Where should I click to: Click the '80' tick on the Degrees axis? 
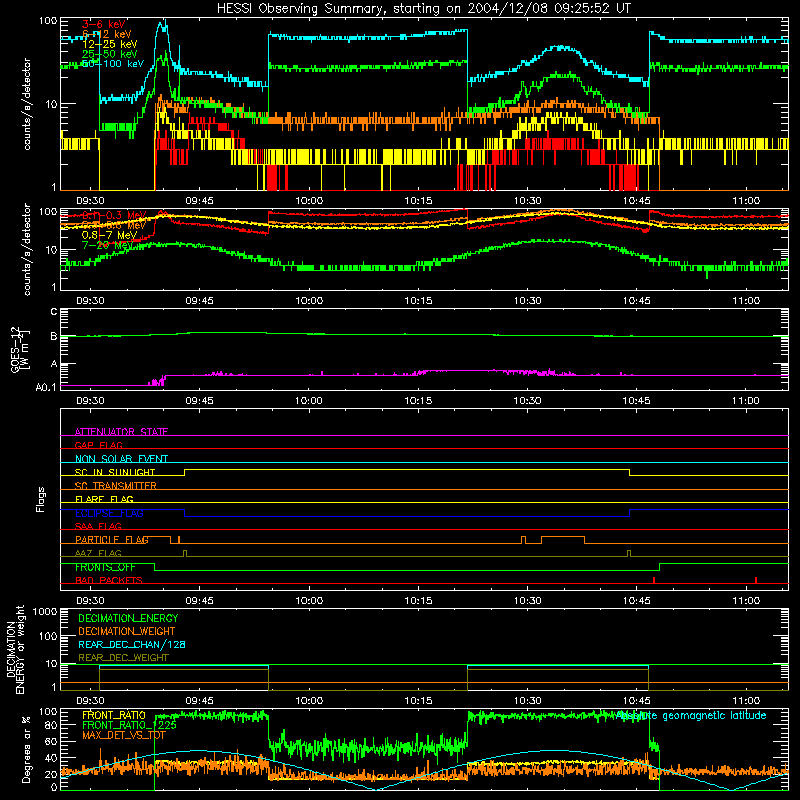(51, 725)
